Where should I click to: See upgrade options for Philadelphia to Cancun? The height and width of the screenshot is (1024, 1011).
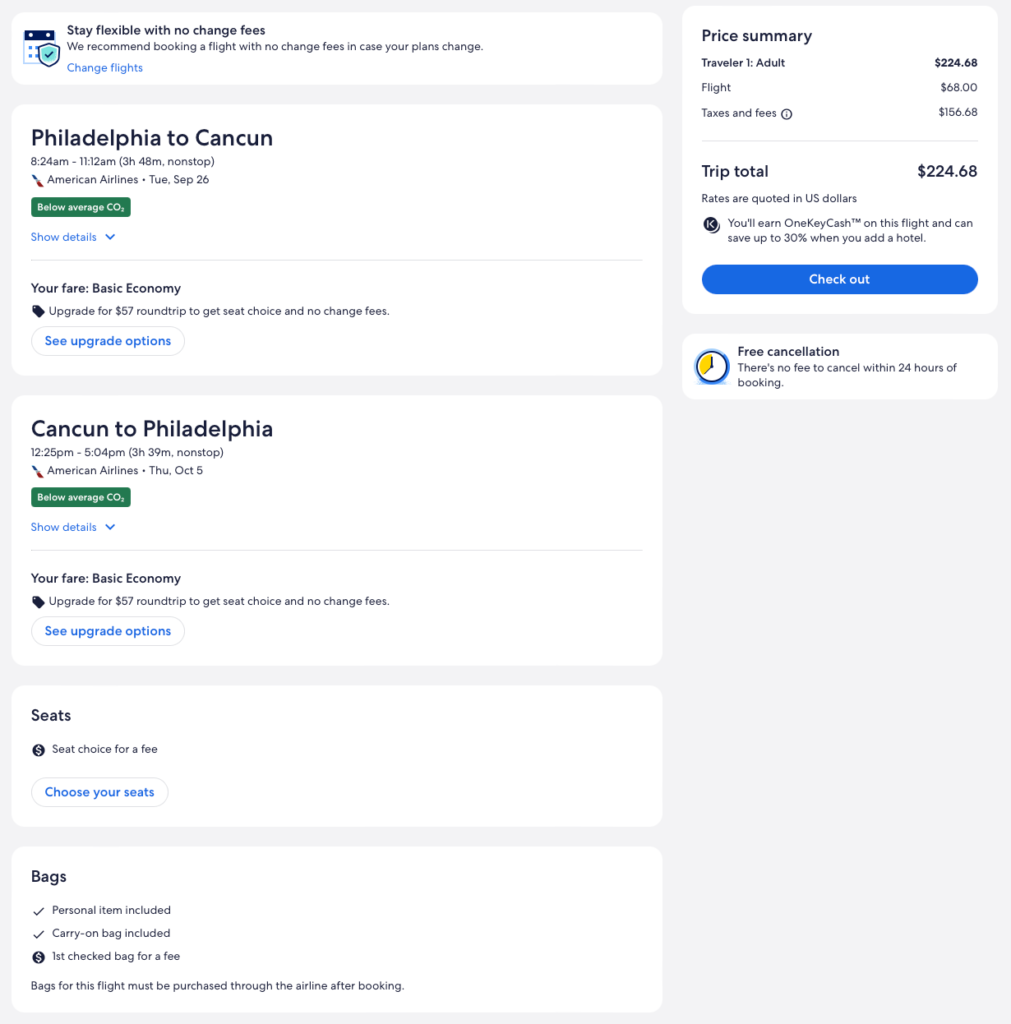point(108,341)
